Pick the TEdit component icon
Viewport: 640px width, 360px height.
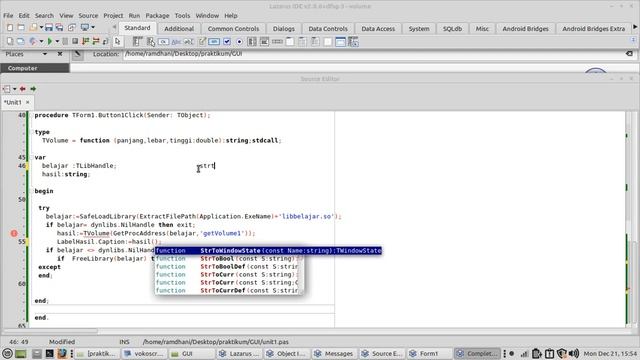189,41
